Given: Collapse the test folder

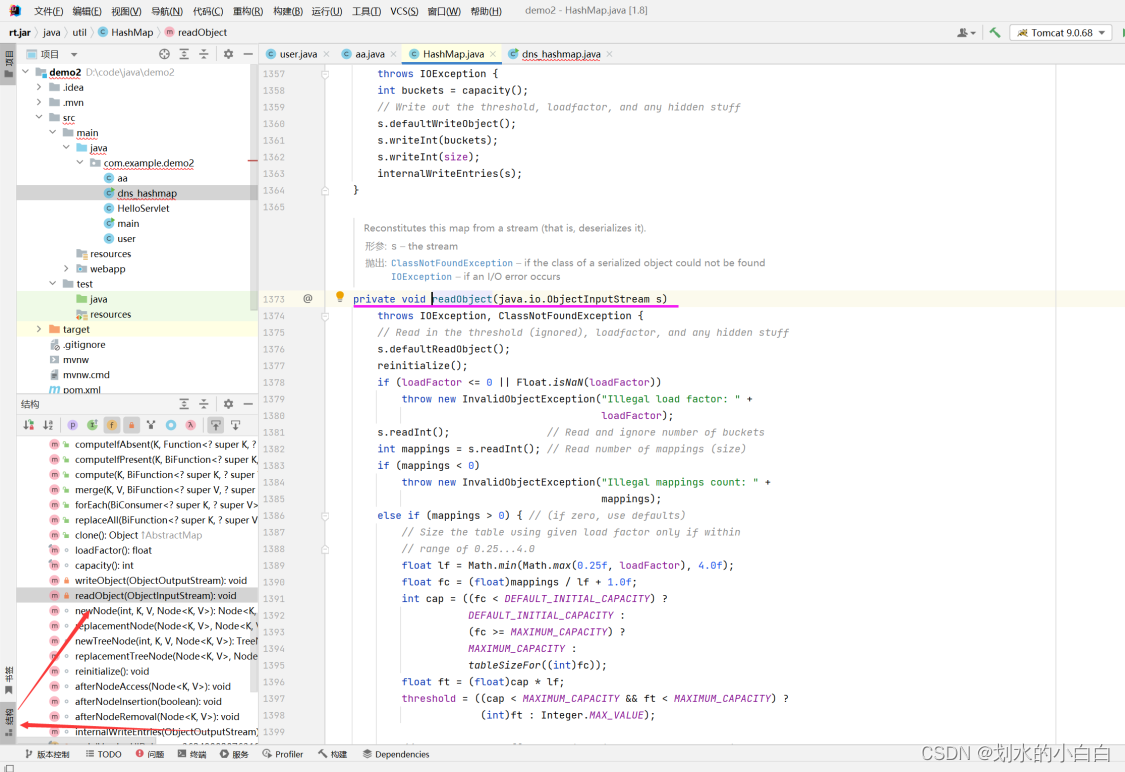Looking at the screenshot, I should tap(53, 283).
